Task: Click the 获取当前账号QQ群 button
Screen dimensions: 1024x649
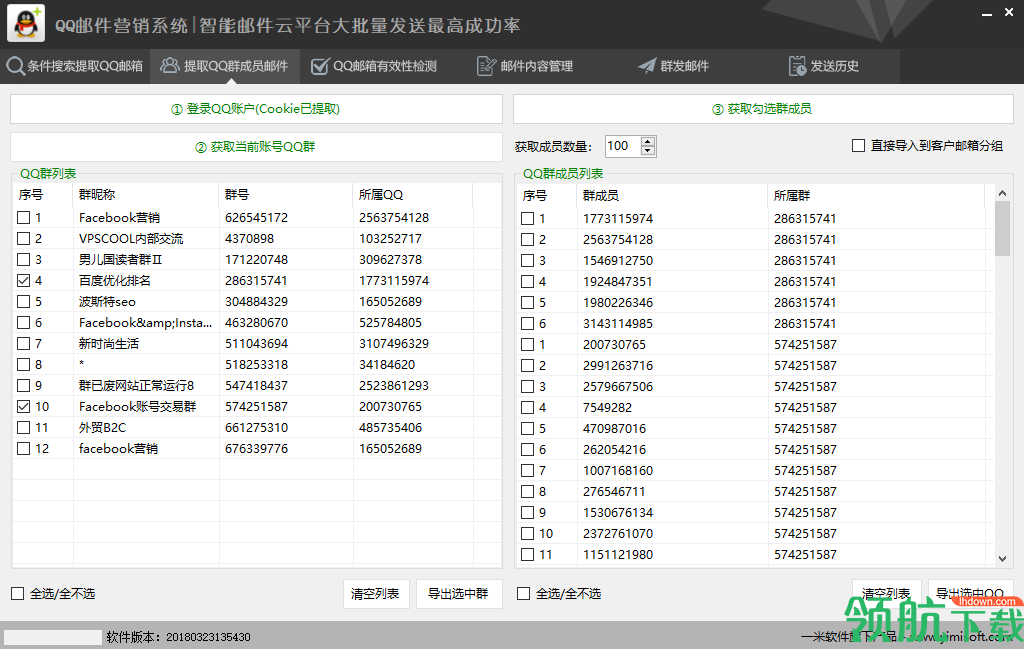Action: [256, 147]
